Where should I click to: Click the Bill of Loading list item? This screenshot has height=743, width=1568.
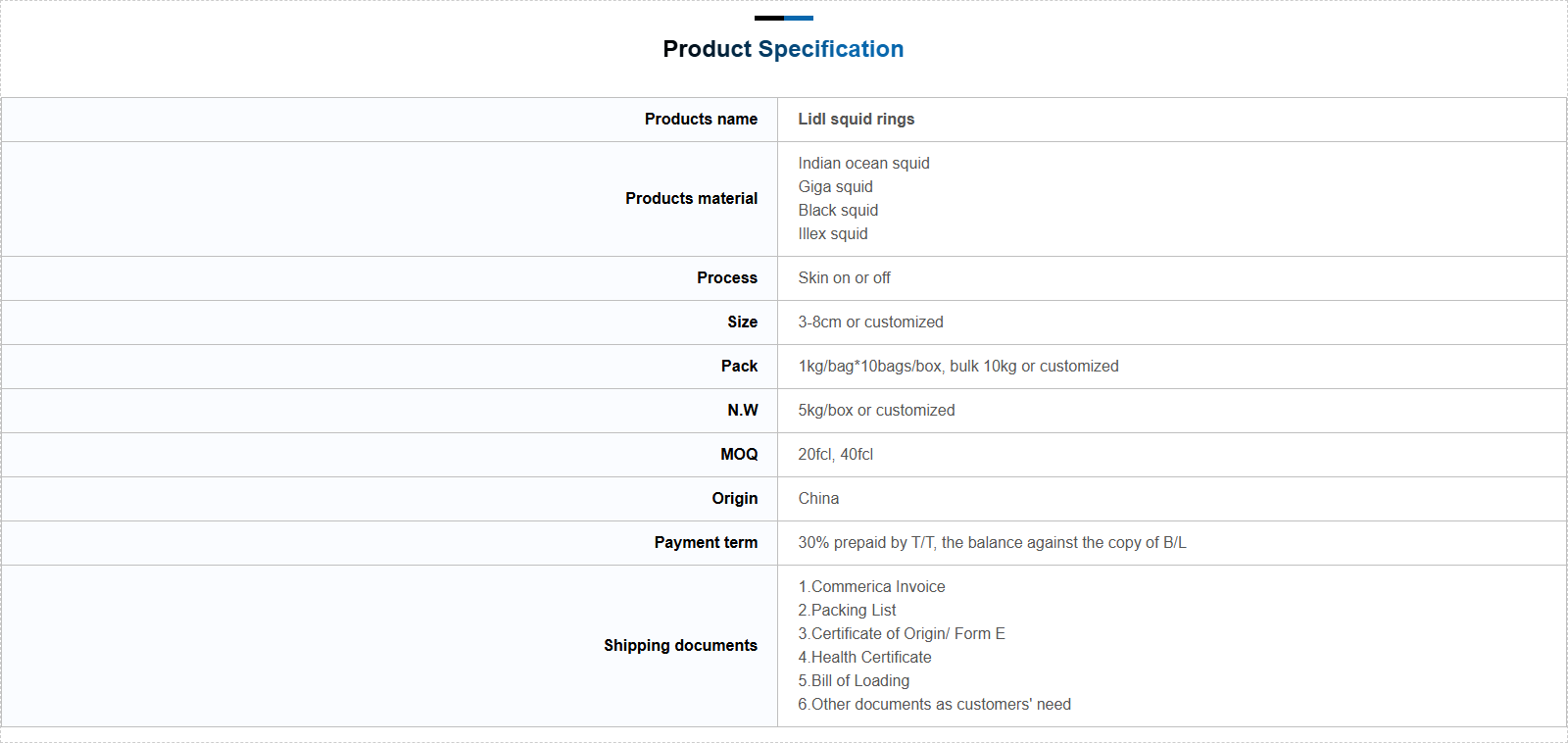[854, 680]
